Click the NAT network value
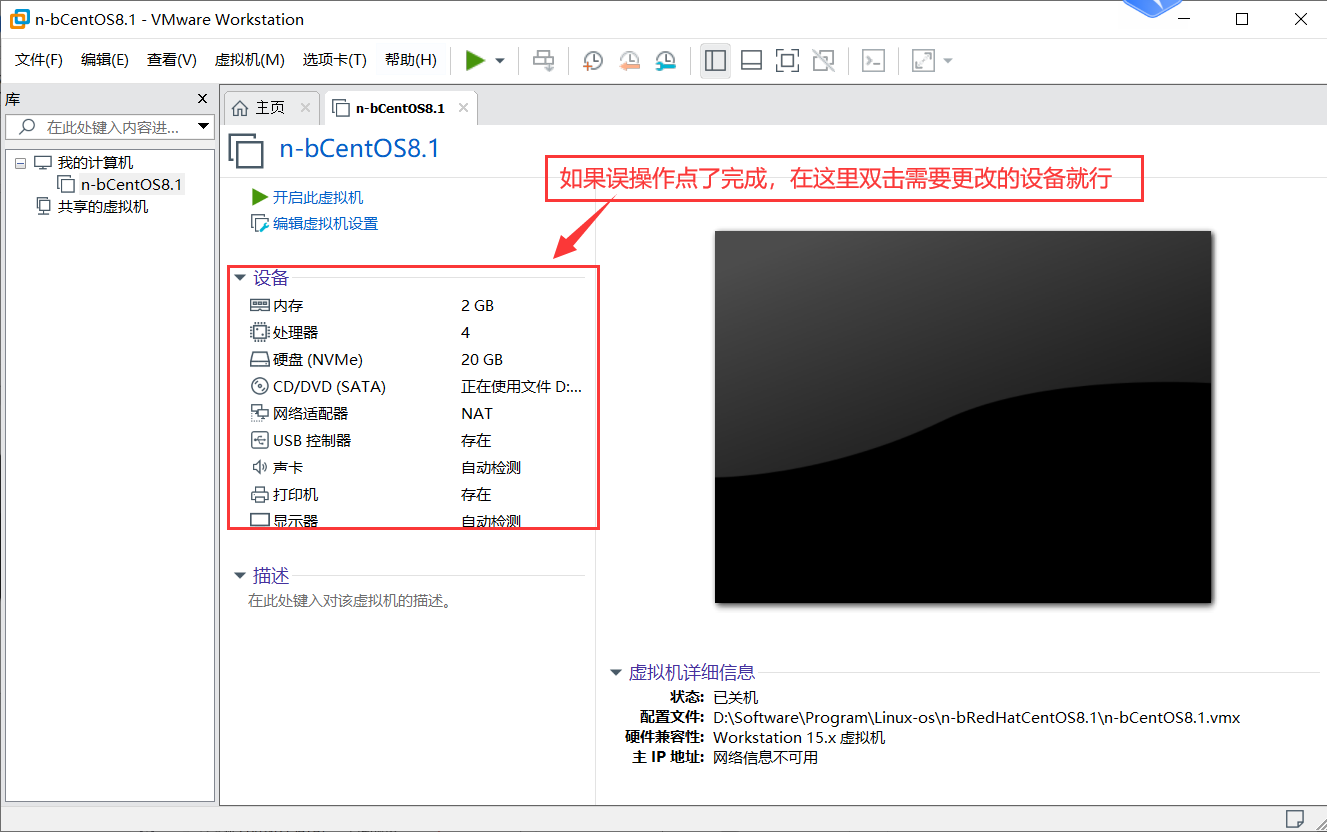The width and height of the screenshot is (1327, 832). pyautogui.click(x=477, y=413)
